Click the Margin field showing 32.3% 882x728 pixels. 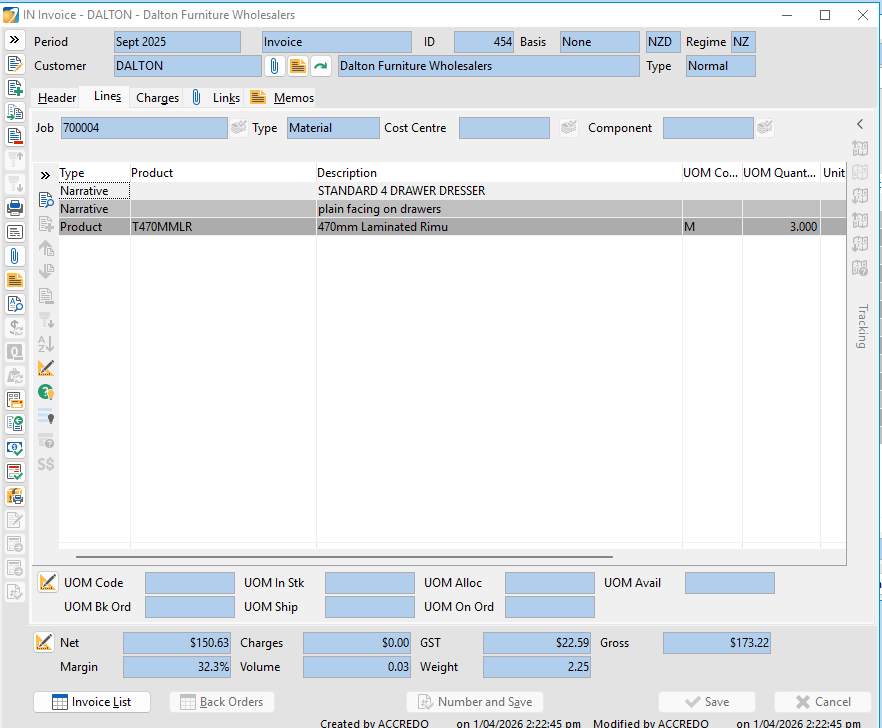[177, 667]
